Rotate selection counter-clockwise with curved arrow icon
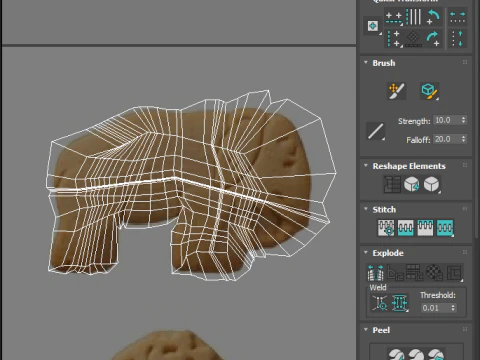This screenshot has height=360, width=480. click(x=433, y=17)
